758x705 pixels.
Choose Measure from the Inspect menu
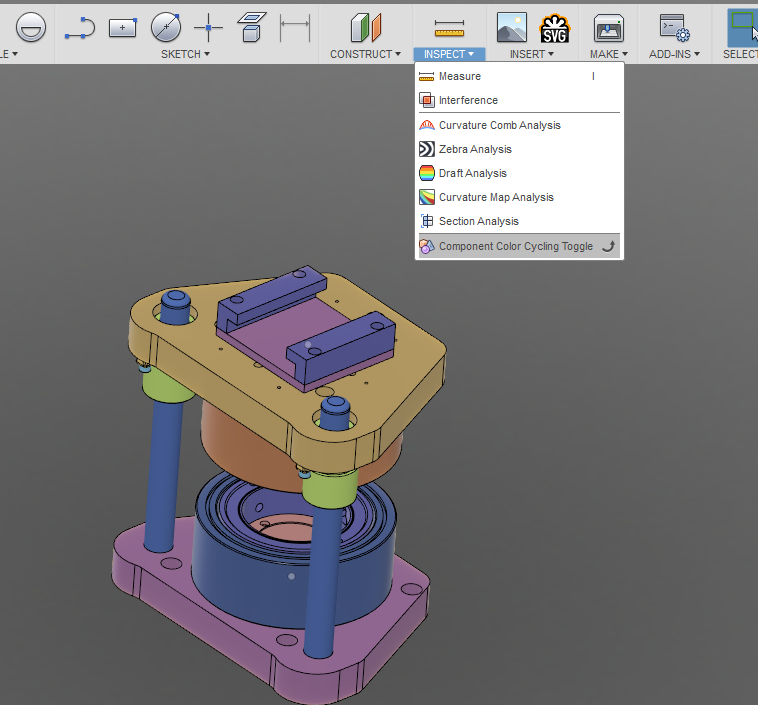coord(519,76)
